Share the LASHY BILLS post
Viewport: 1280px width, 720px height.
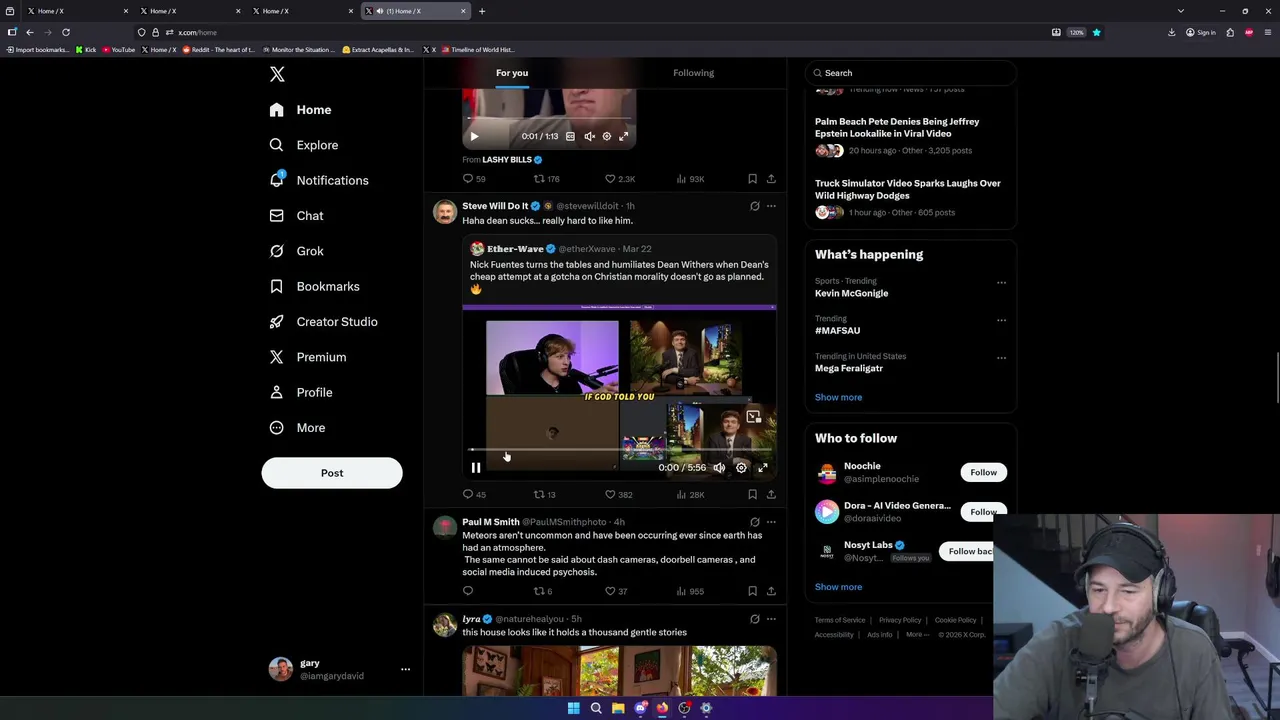pyautogui.click(x=771, y=179)
